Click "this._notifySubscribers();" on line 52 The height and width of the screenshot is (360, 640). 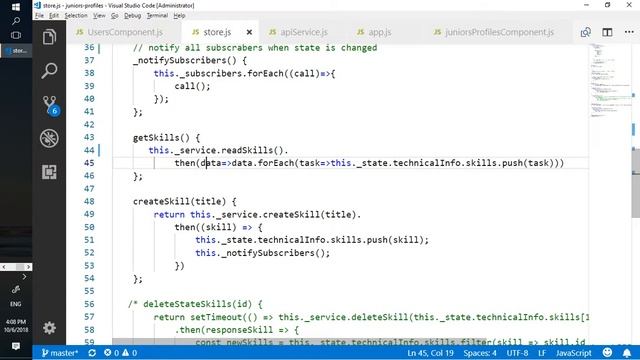click(262, 253)
